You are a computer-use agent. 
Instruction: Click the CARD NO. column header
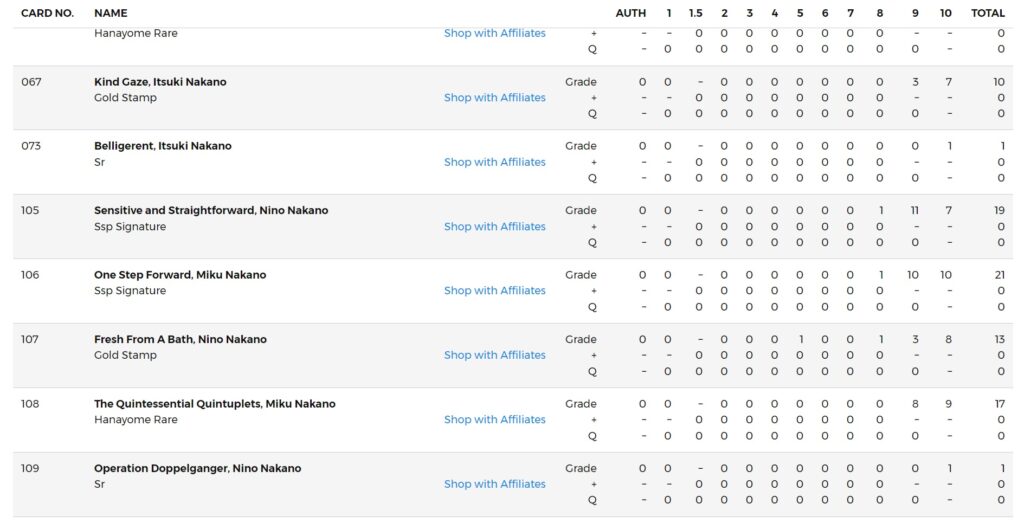coord(48,13)
